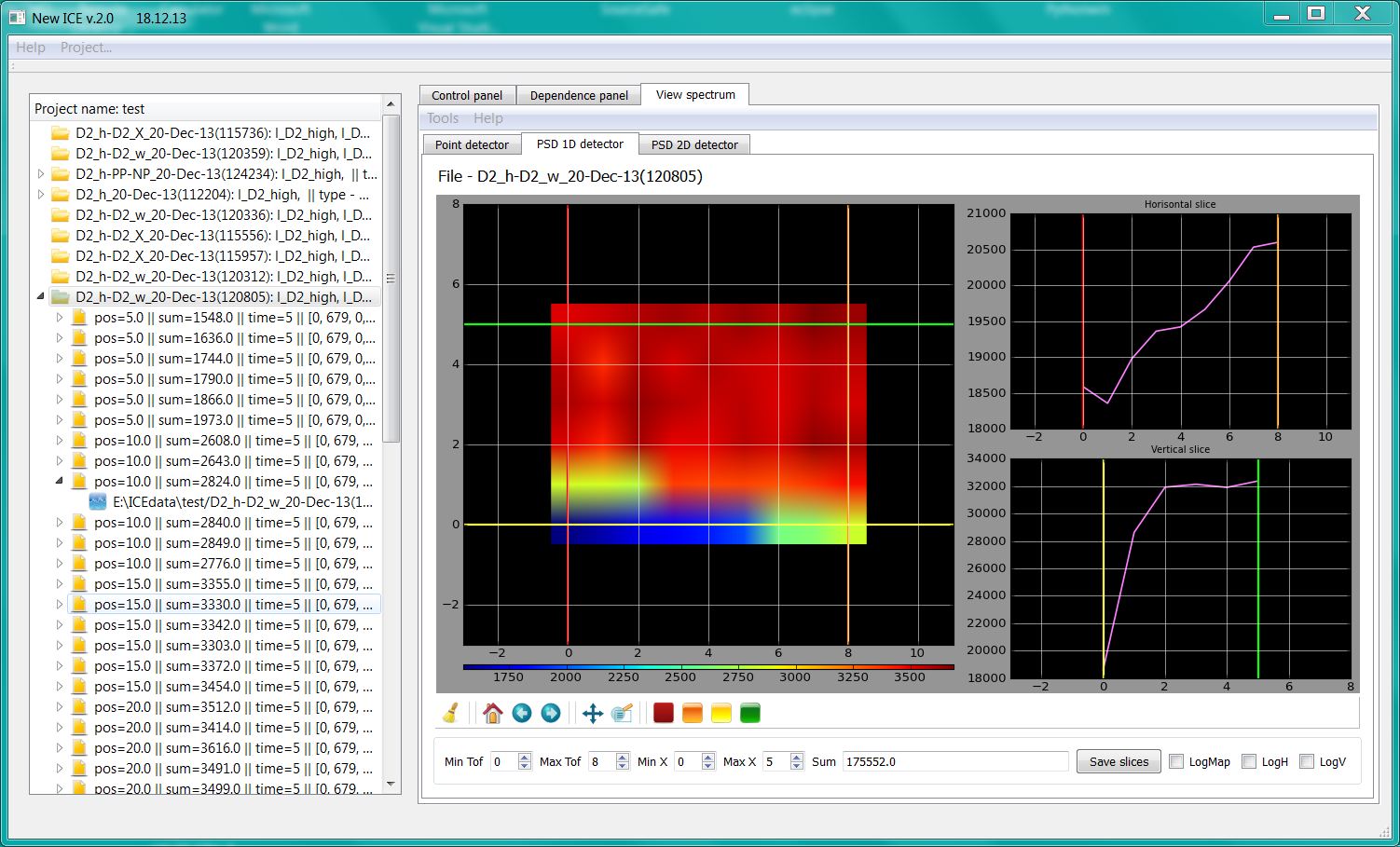The width and height of the screenshot is (1400, 847).
Task: Reset plot view with the home icon
Action: coord(493,714)
